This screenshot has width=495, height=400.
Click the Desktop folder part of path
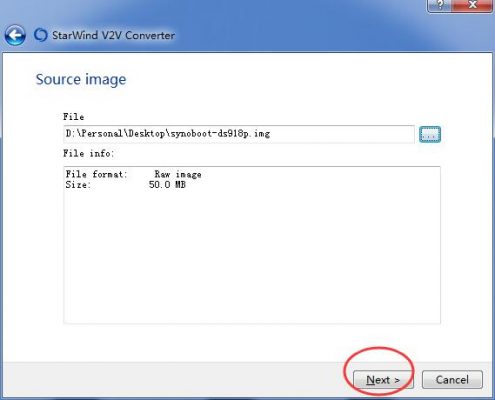point(147,134)
